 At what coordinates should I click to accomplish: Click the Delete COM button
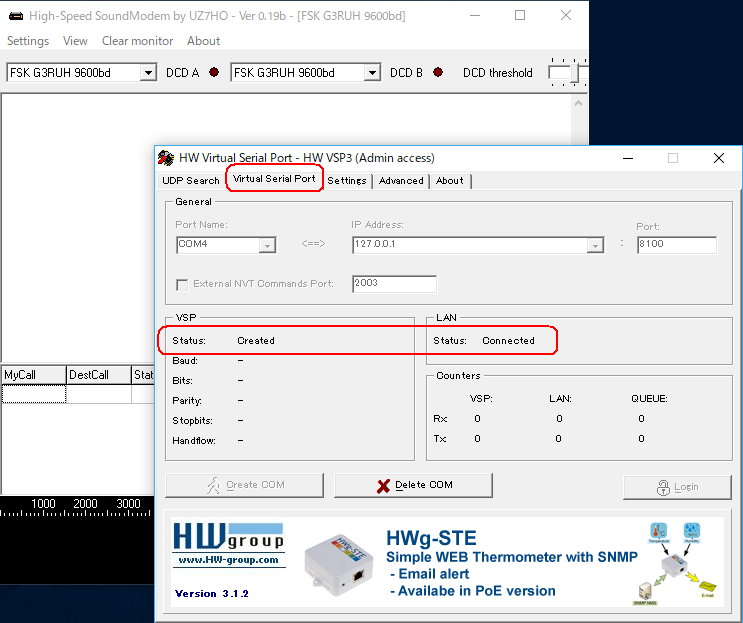(413, 485)
